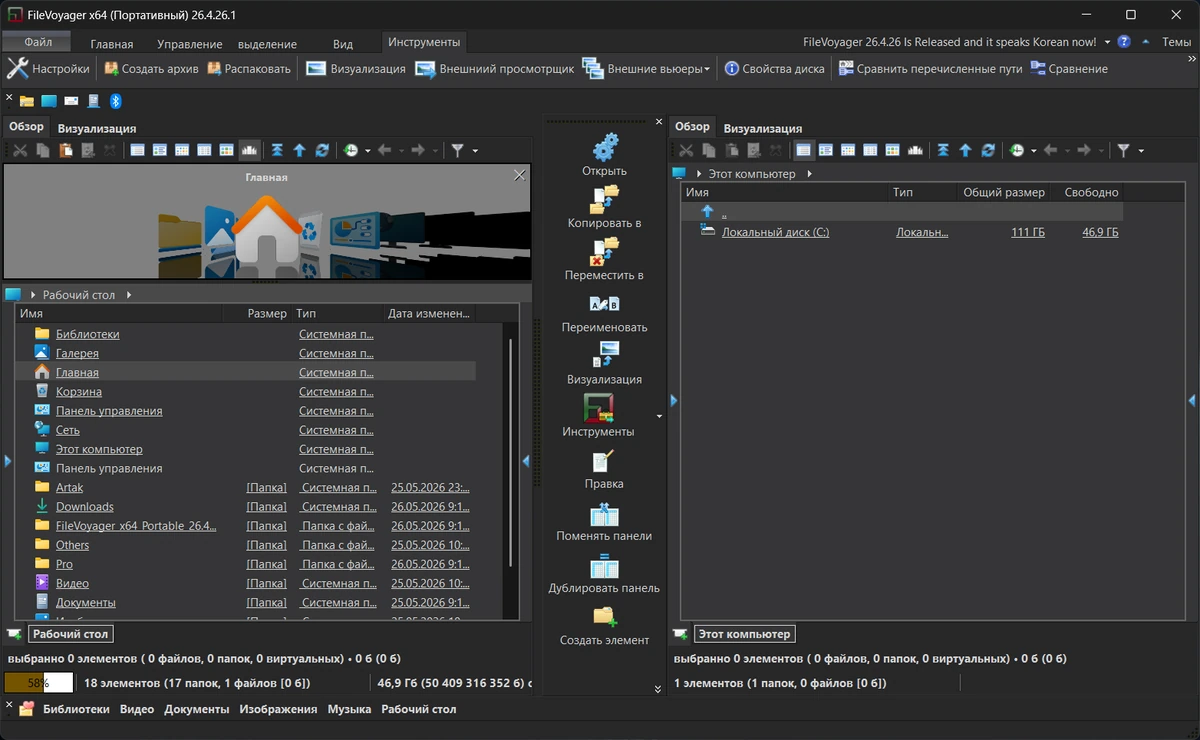Open filter dropdown arrow in right pane

(1141, 151)
